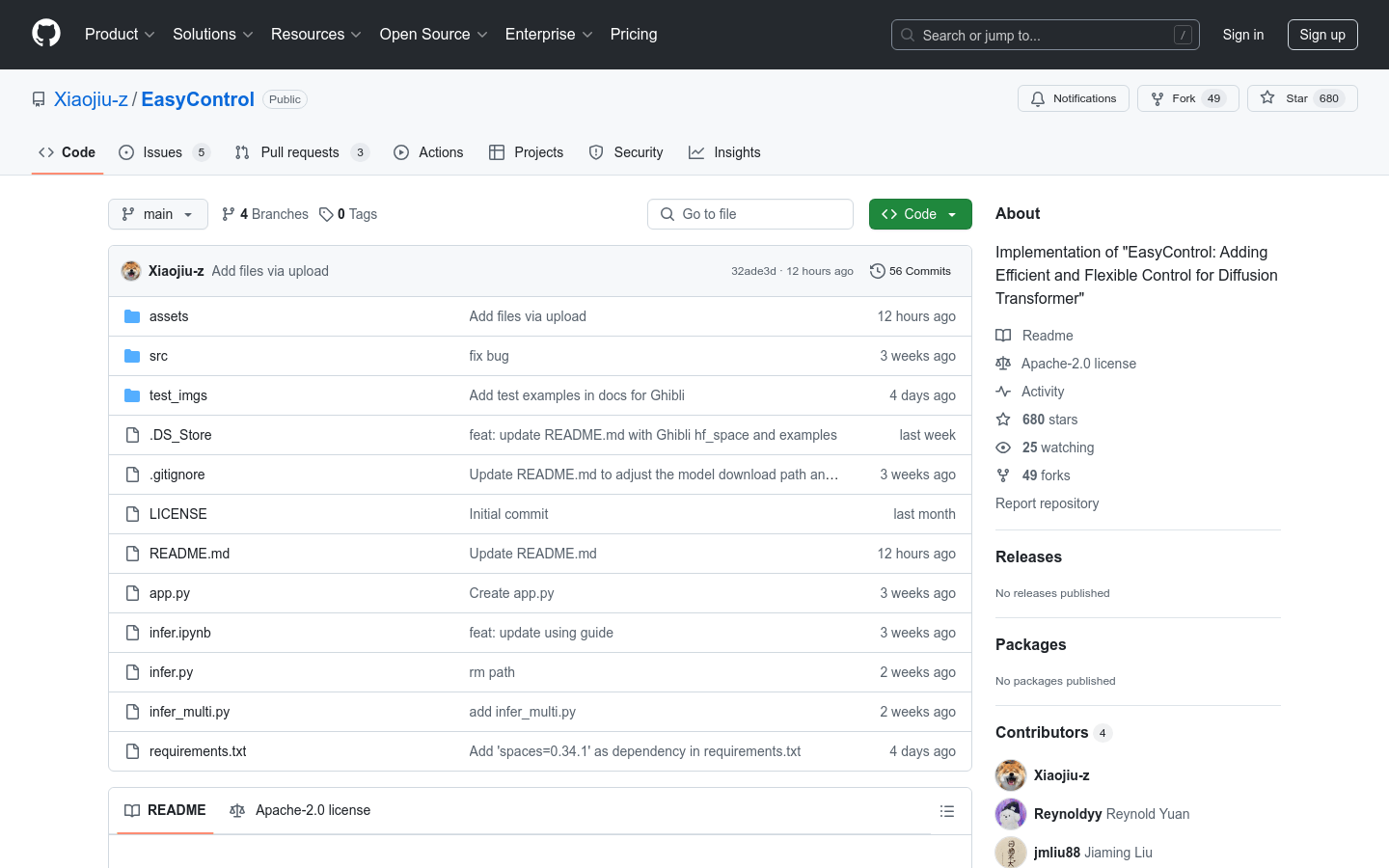
Task: Open the green Code dropdown button
Action: click(920, 214)
